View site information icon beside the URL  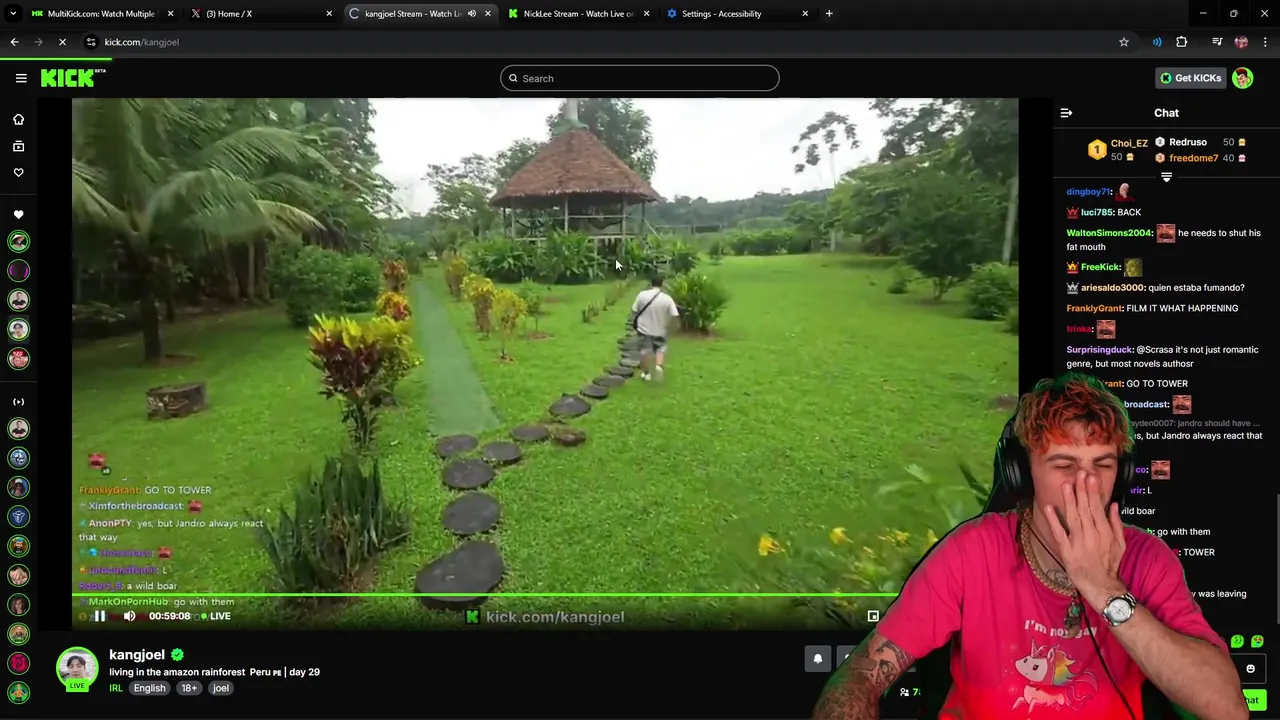click(91, 42)
